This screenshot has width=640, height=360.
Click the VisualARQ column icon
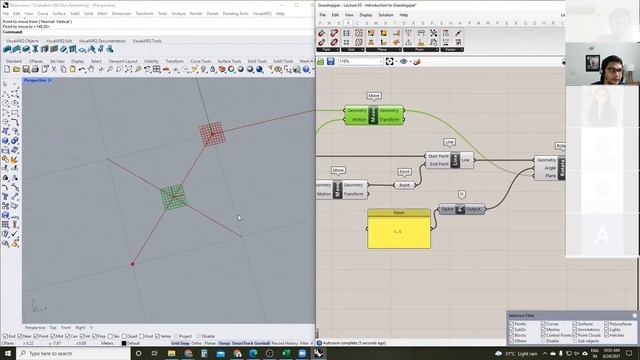(x=35, y=49)
